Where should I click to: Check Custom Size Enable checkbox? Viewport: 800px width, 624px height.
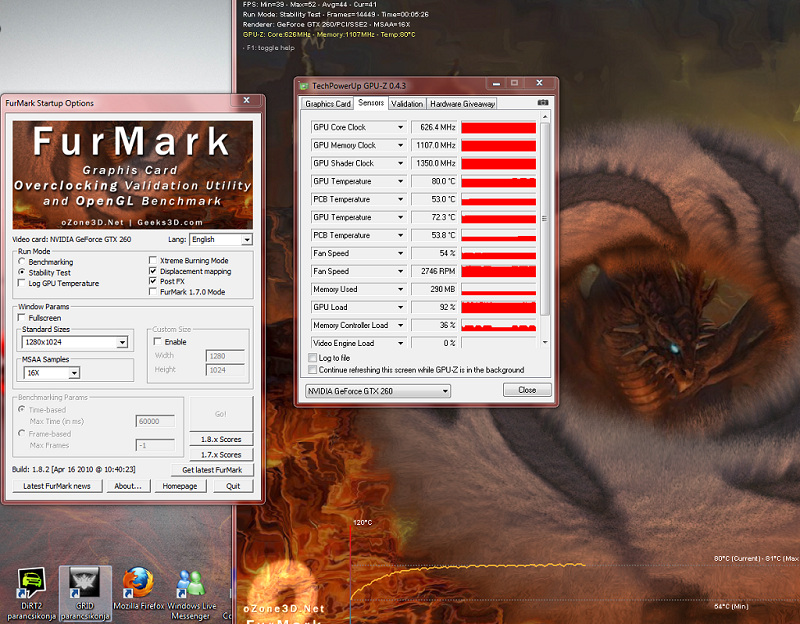click(158, 341)
